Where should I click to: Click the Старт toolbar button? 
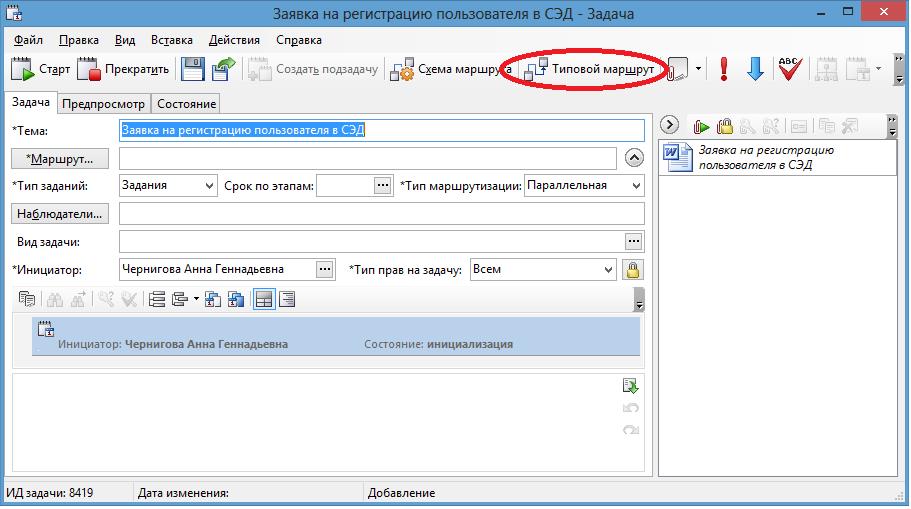[x=42, y=70]
